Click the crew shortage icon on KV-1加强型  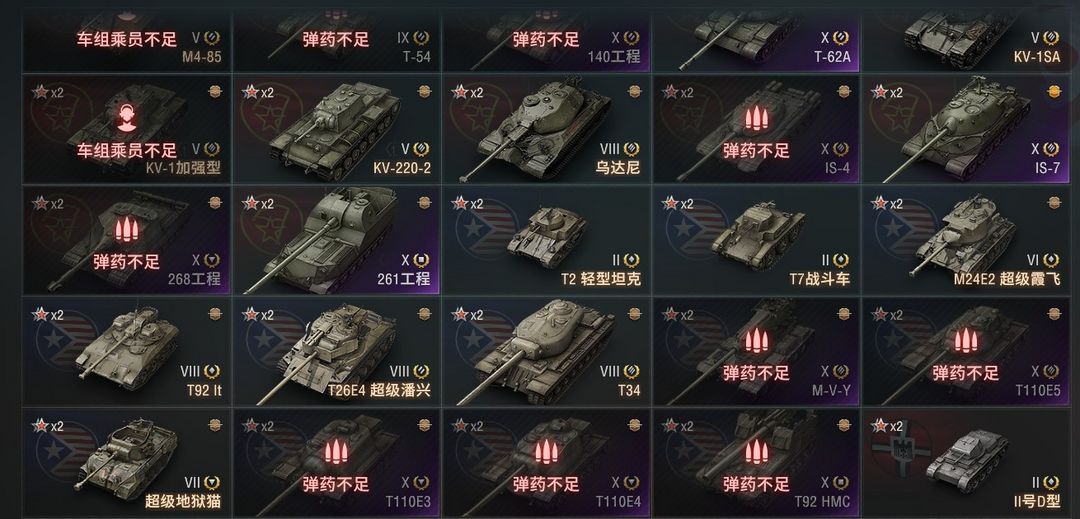[x=126, y=118]
